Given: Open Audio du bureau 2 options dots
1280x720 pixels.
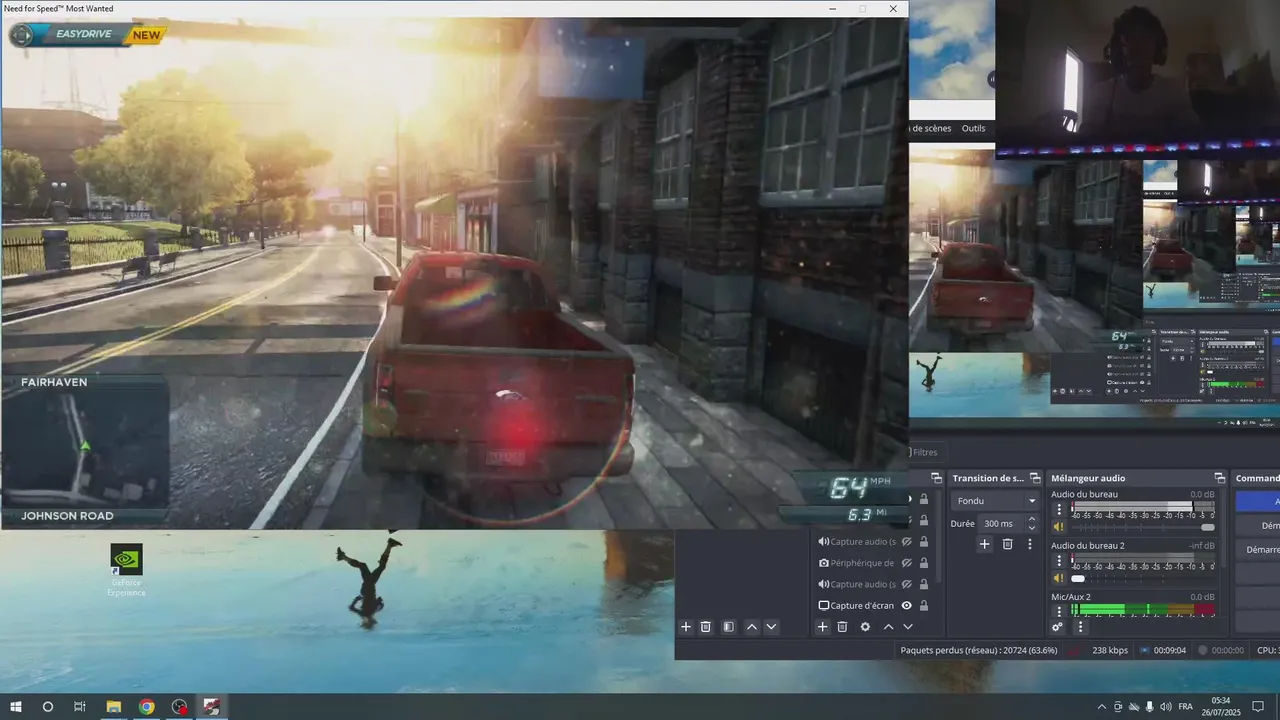Looking at the screenshot, I should (x=1059, y=561).
